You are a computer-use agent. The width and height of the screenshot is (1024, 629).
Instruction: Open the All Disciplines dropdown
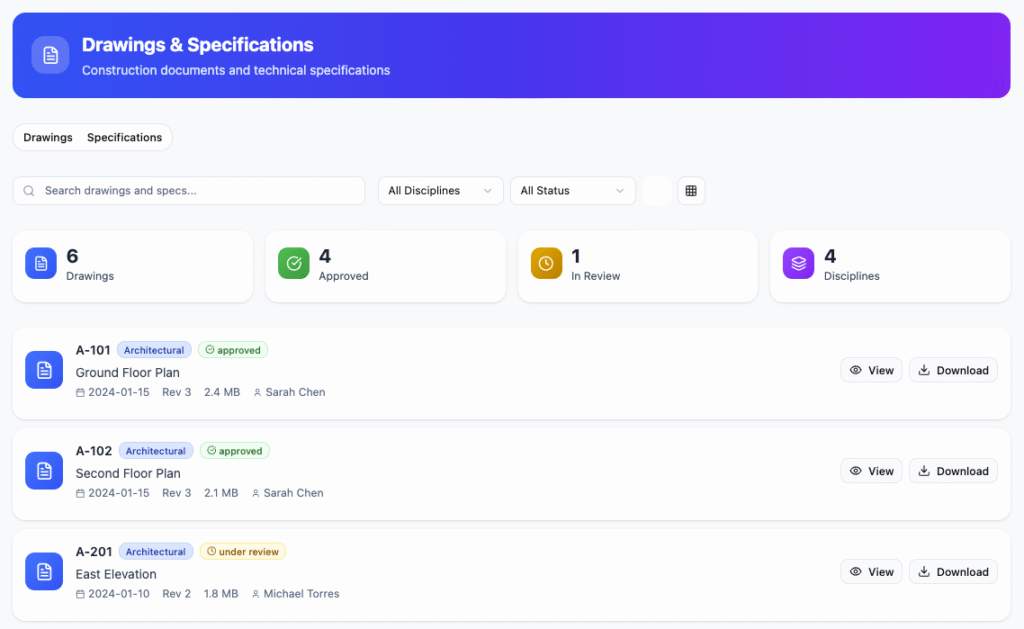tap(440, 191)
